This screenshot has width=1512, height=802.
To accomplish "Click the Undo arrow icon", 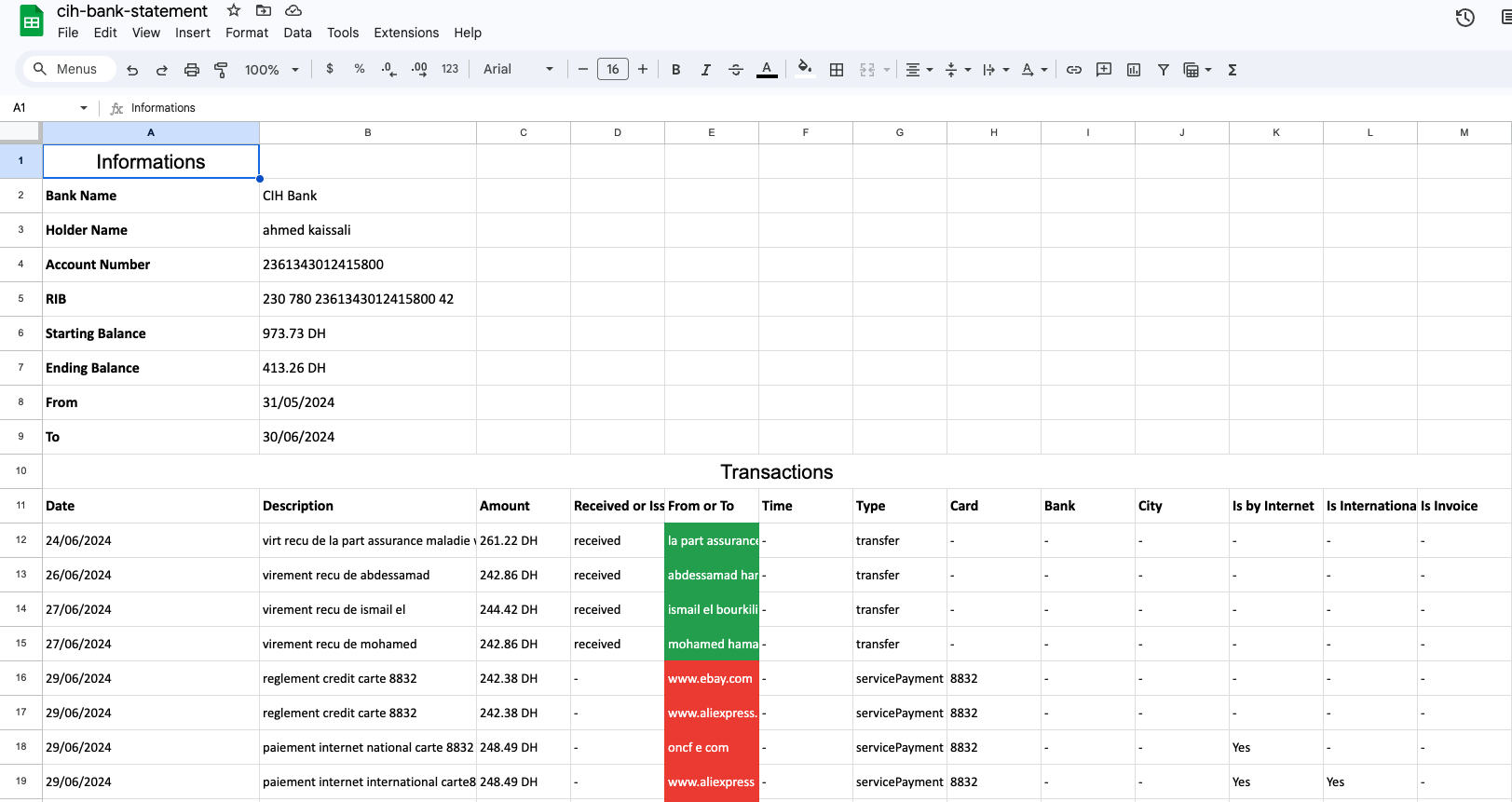I will point(132,70).
